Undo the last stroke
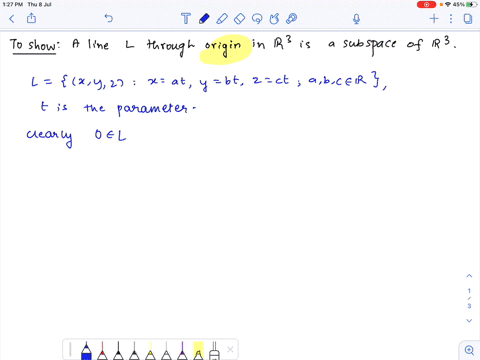The height and width of the screenshot is (360, 480). point(109,18)
